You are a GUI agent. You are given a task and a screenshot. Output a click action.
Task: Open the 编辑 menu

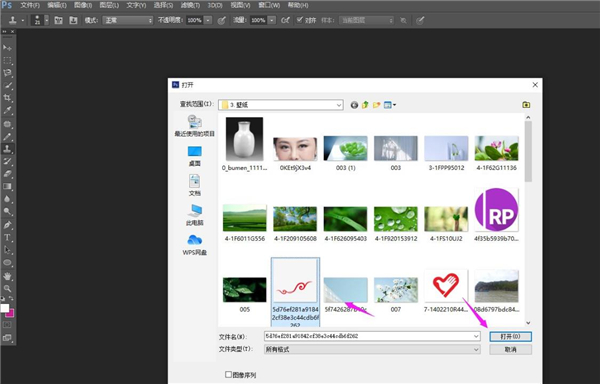[x=57, y=5]
